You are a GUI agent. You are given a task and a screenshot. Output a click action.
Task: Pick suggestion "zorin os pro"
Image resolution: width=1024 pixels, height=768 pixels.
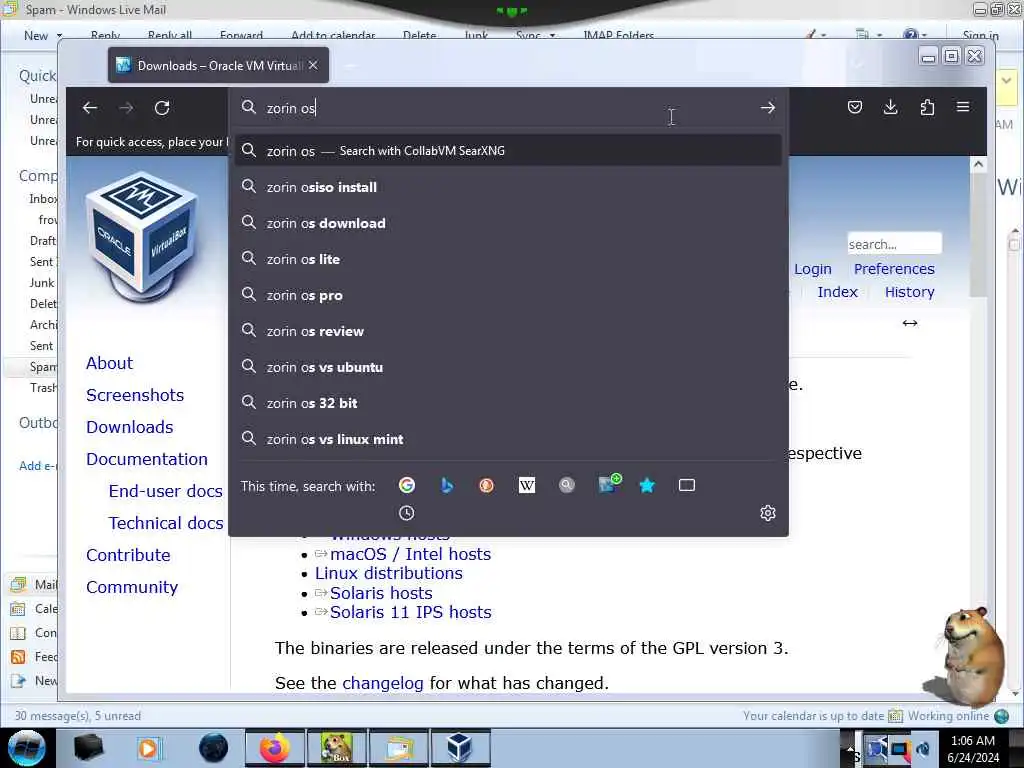(x=509, y=295)
